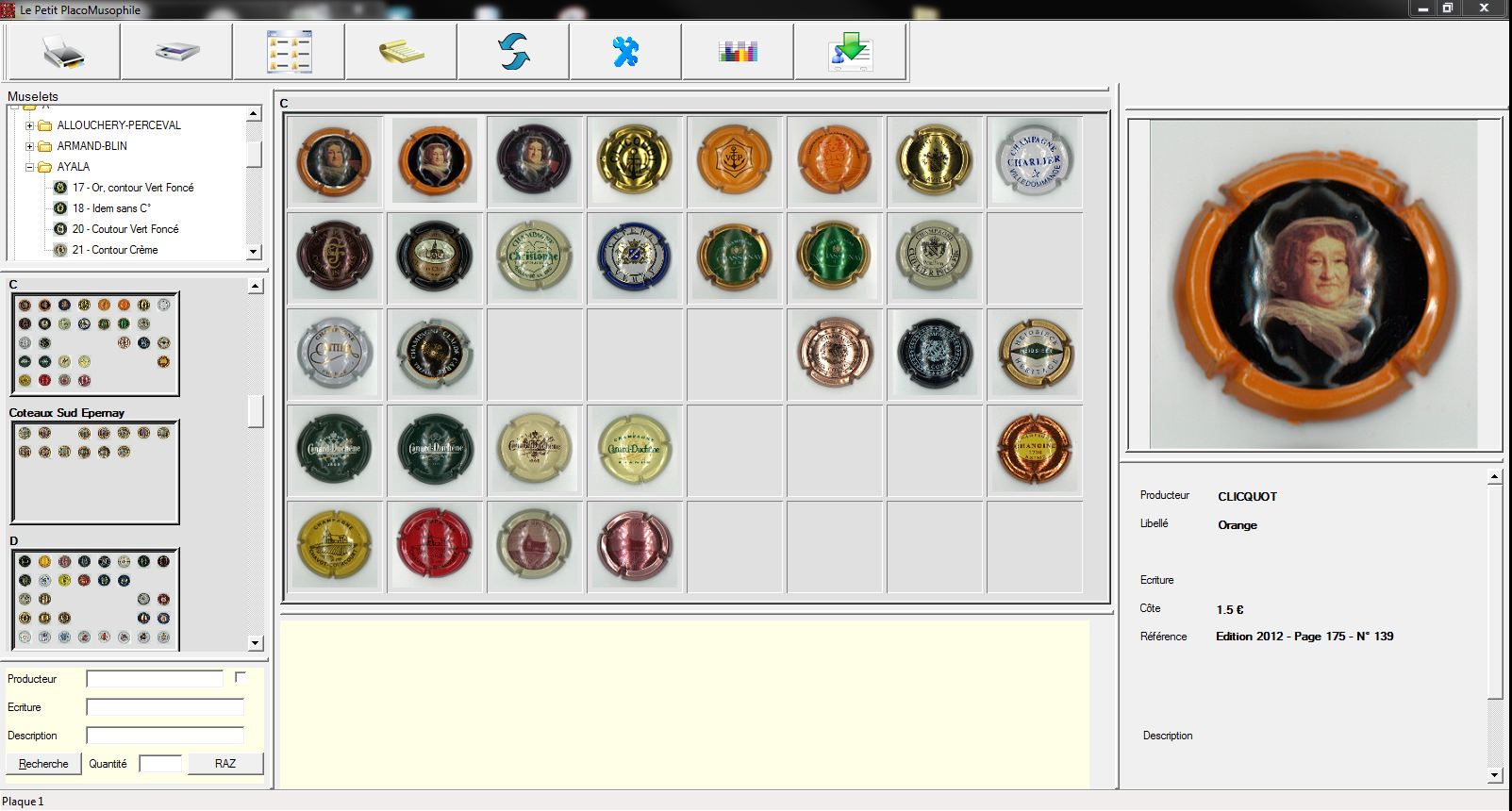The image size is (1512, 811).
Task: Select the pink metallic capsule in bottom row
Action: coord(635,546)
